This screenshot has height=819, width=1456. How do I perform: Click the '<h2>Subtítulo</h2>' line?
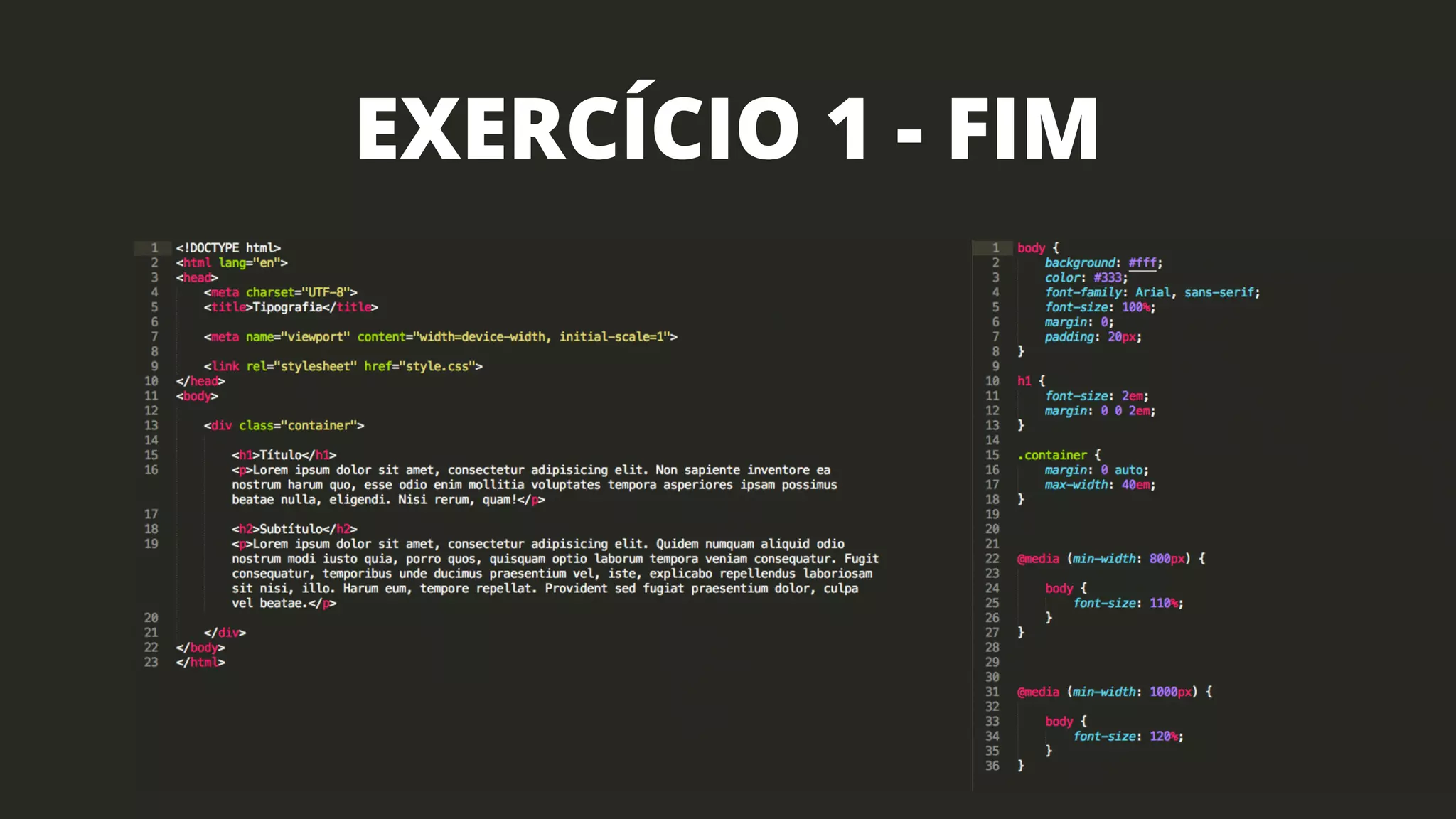click(x=294, y=529)
